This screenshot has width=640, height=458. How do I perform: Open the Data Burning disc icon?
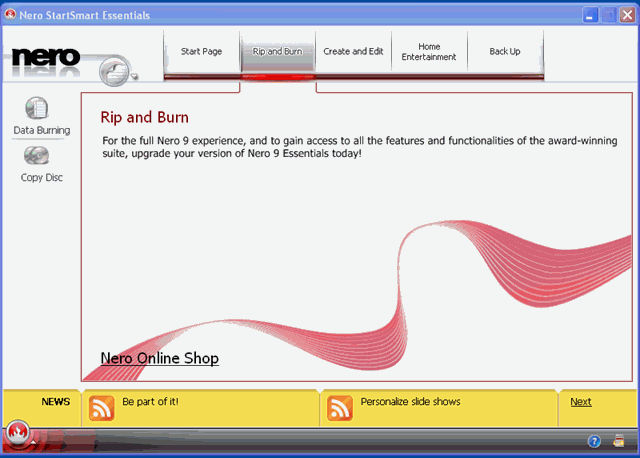click(37, 108)
